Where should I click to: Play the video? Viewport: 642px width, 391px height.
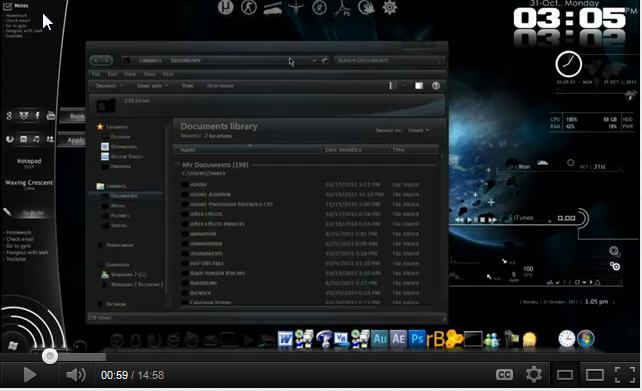point(29,375)
